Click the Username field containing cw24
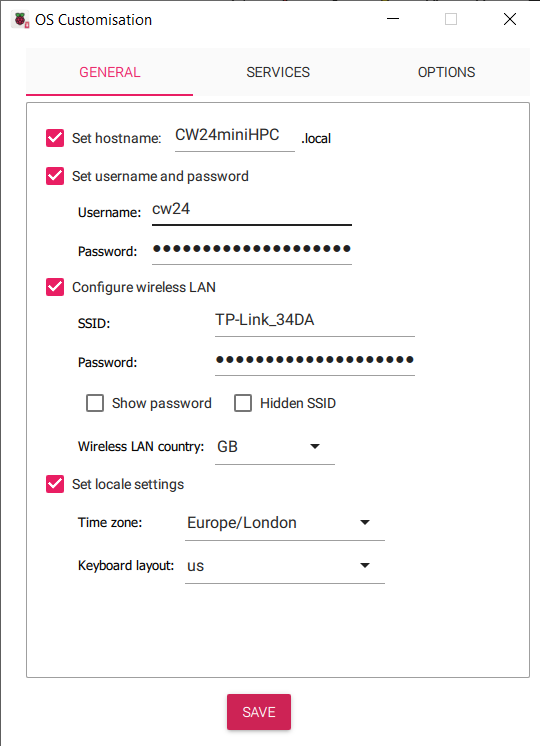Viewport: 540px width, 746px height. pos(252,210)
